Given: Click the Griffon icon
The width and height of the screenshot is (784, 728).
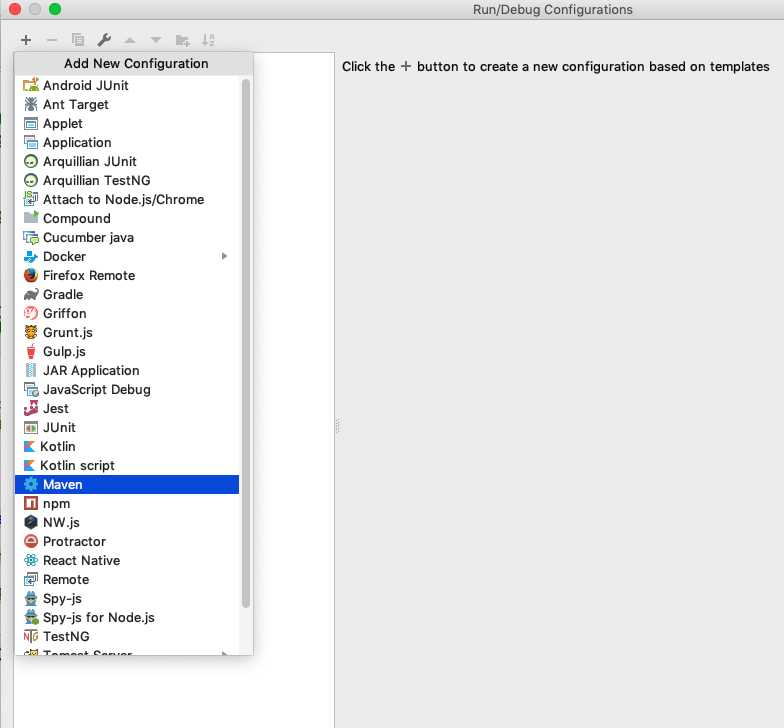Looking at the screenshot, I should click(31, 313).
